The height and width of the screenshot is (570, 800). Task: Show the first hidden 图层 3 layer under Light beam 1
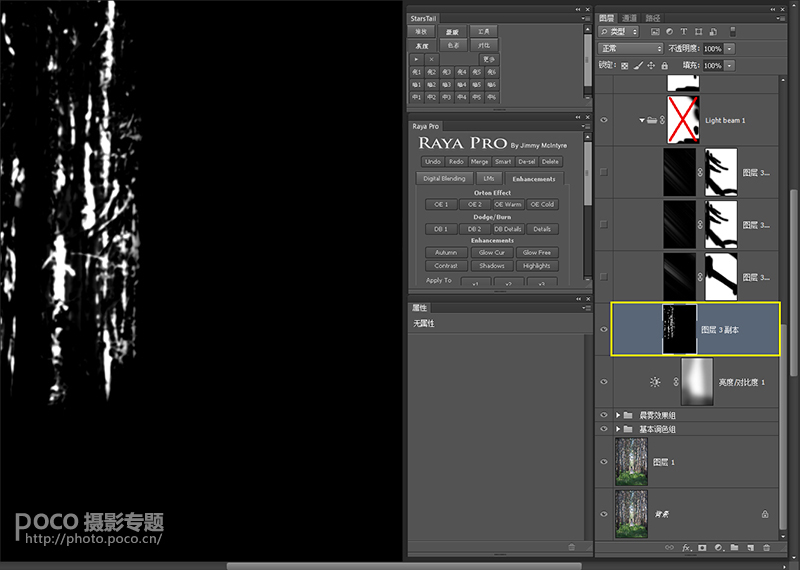coord(604,172)
